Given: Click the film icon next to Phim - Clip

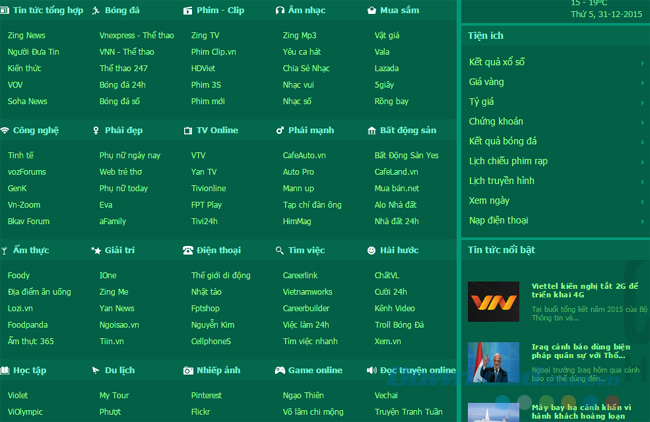Looking at the screenshot, I should [188, 11].
